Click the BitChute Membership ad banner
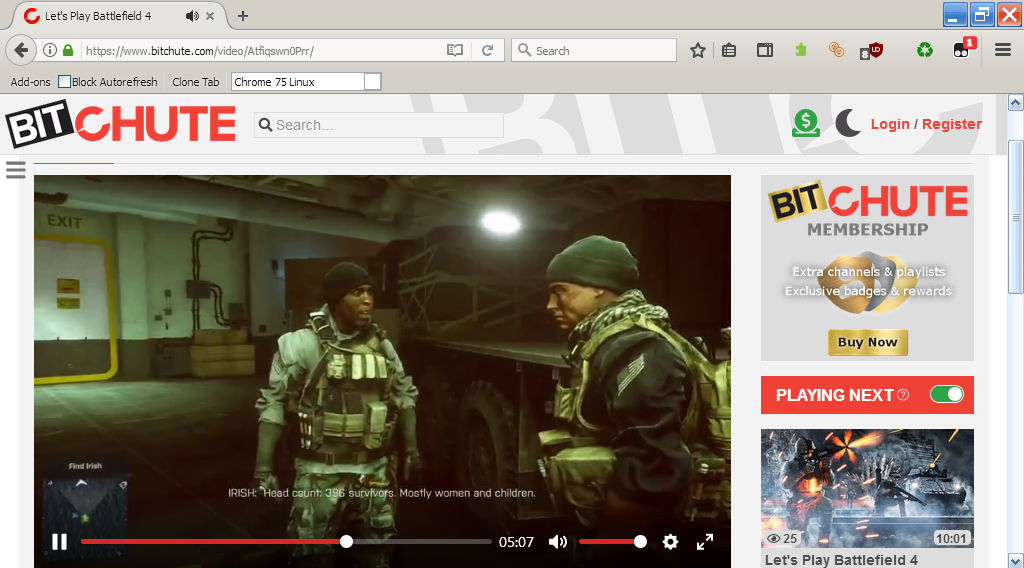Image resolution: width=1024 pixels, height=568 pixels. (867, 268)
